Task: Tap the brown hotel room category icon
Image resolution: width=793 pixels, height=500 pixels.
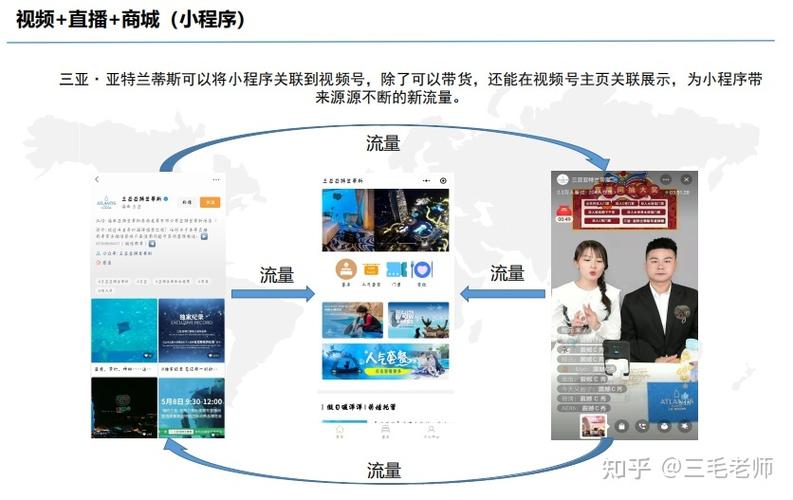Action: click(346, 269)
